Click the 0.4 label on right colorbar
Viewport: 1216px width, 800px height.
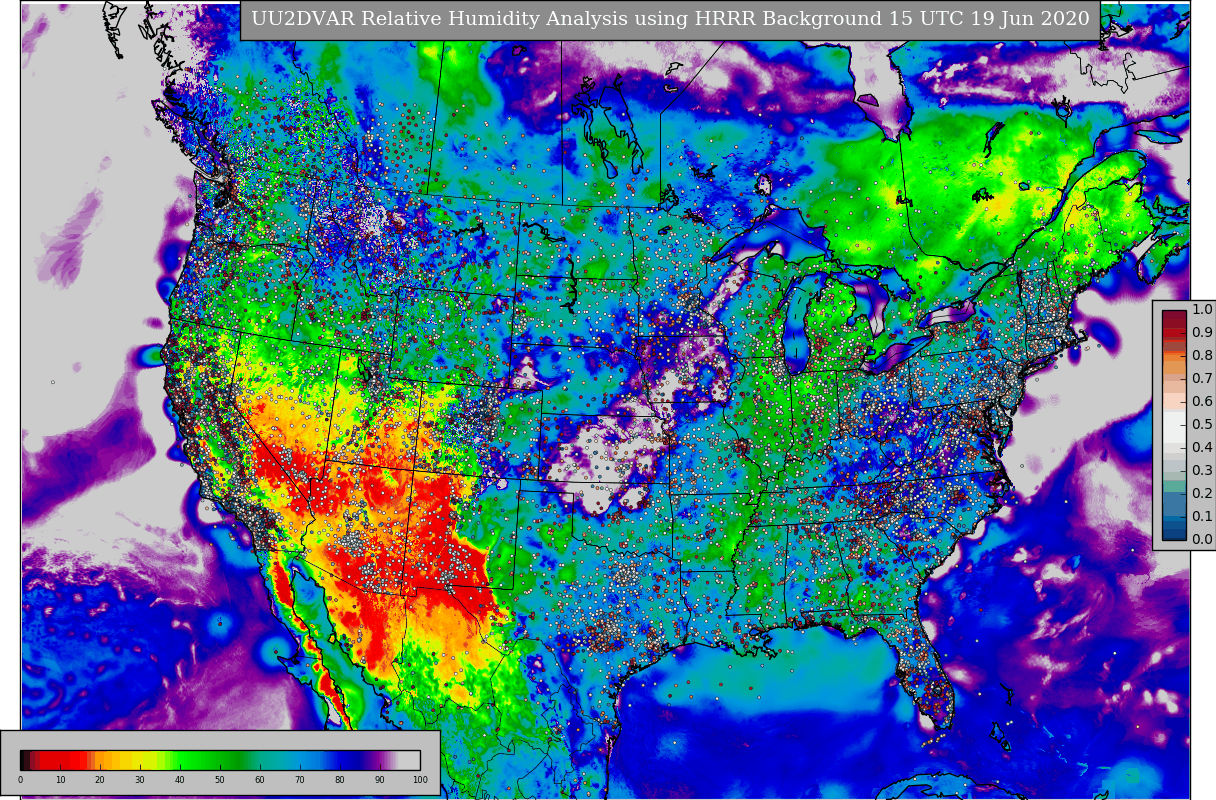pyautogui.click(x=1201, y=448)
